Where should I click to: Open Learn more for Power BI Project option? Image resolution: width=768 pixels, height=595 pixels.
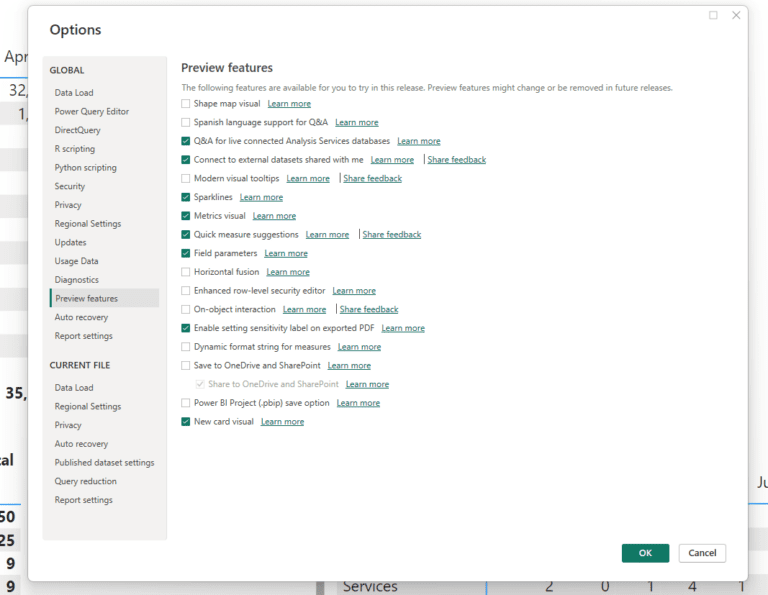click(358, 403)
